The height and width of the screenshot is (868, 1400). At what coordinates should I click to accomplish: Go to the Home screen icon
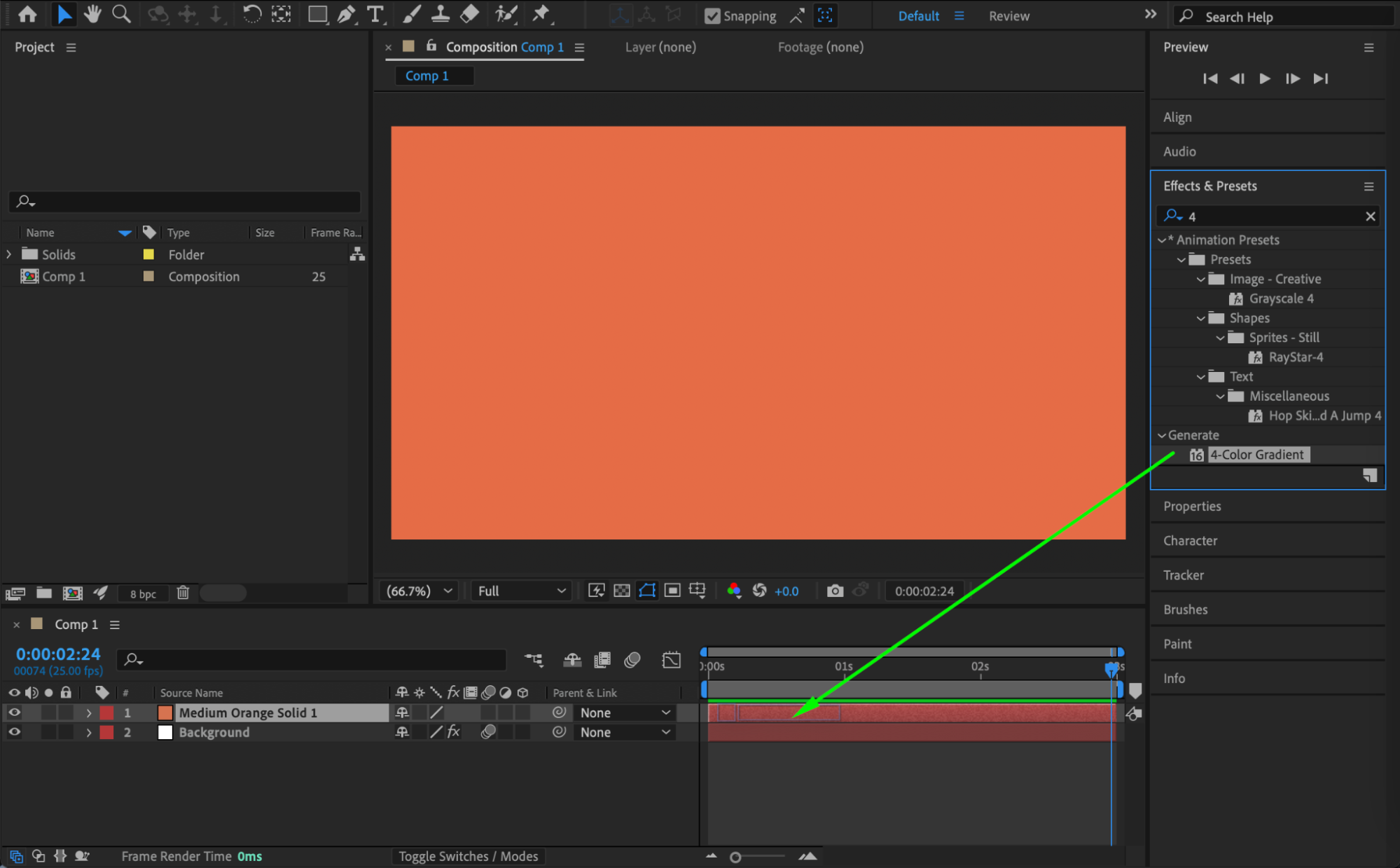click(x=27, y=14)
